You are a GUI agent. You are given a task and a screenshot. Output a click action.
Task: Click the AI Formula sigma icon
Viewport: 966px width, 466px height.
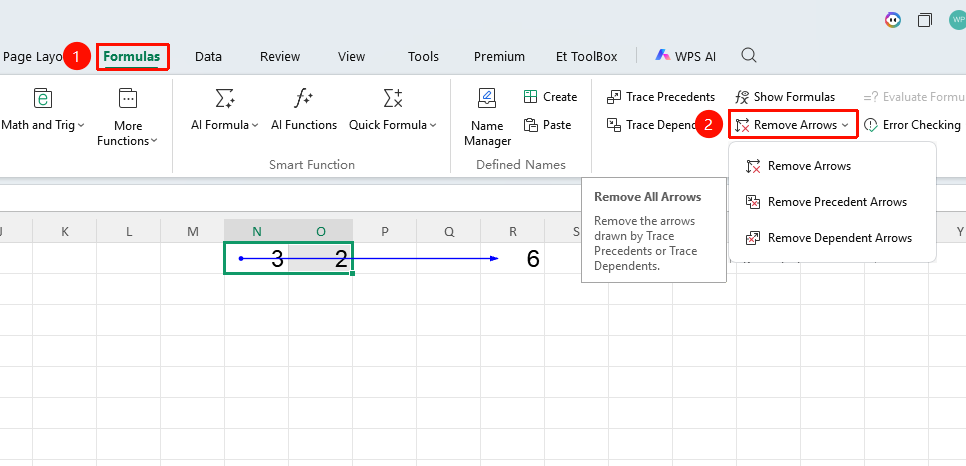pyautogui.click(x=224, y=98)
